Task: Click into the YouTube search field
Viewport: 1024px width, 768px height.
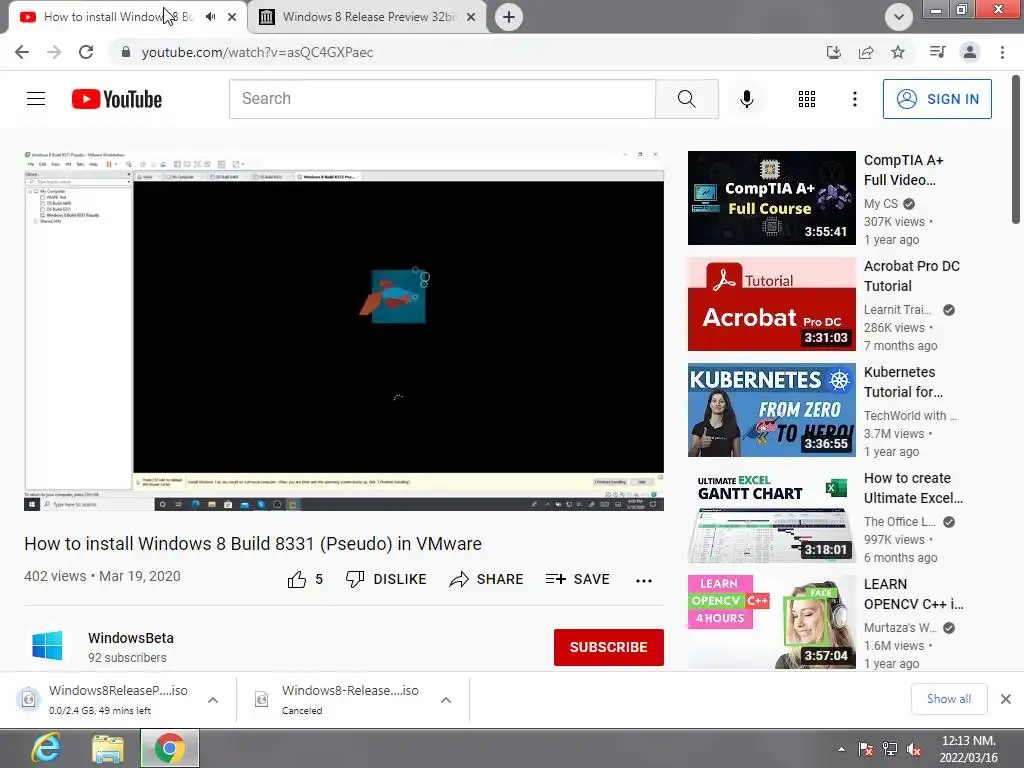Action: (442, 99)
